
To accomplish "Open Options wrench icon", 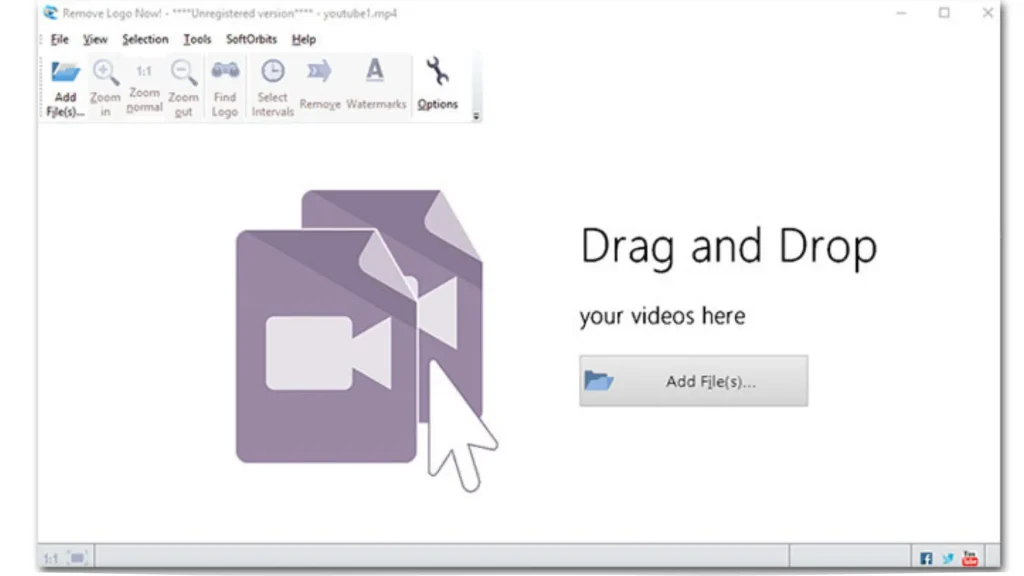I will [437, 72].
